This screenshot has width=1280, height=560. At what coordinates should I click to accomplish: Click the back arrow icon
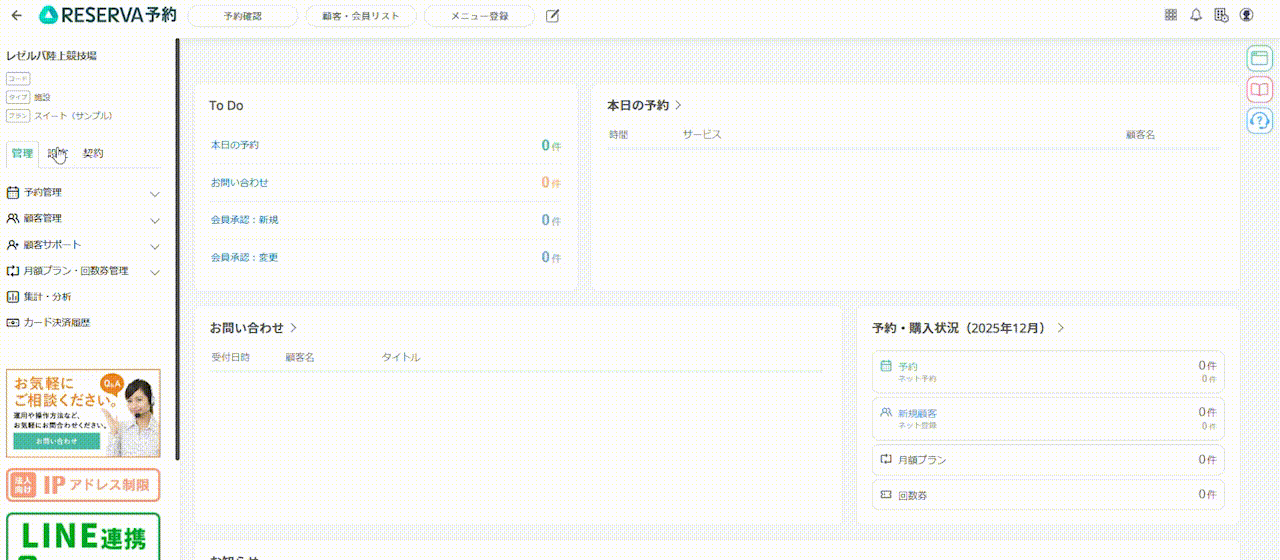click(16, 15)
